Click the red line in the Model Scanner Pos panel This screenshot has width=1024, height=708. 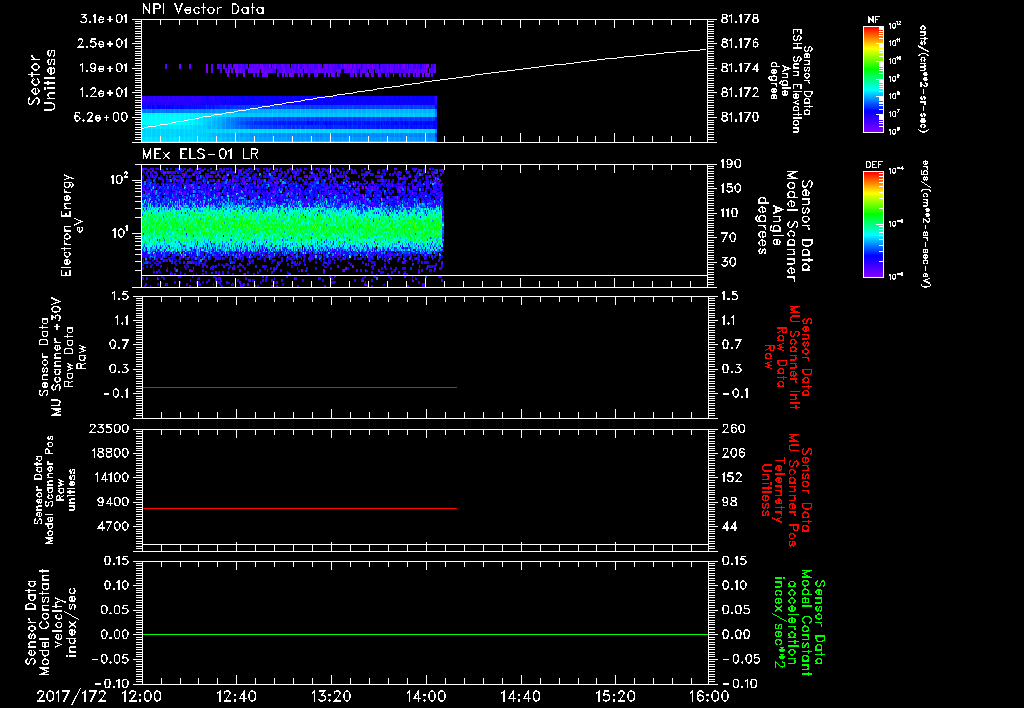click(x=299, y=508)
